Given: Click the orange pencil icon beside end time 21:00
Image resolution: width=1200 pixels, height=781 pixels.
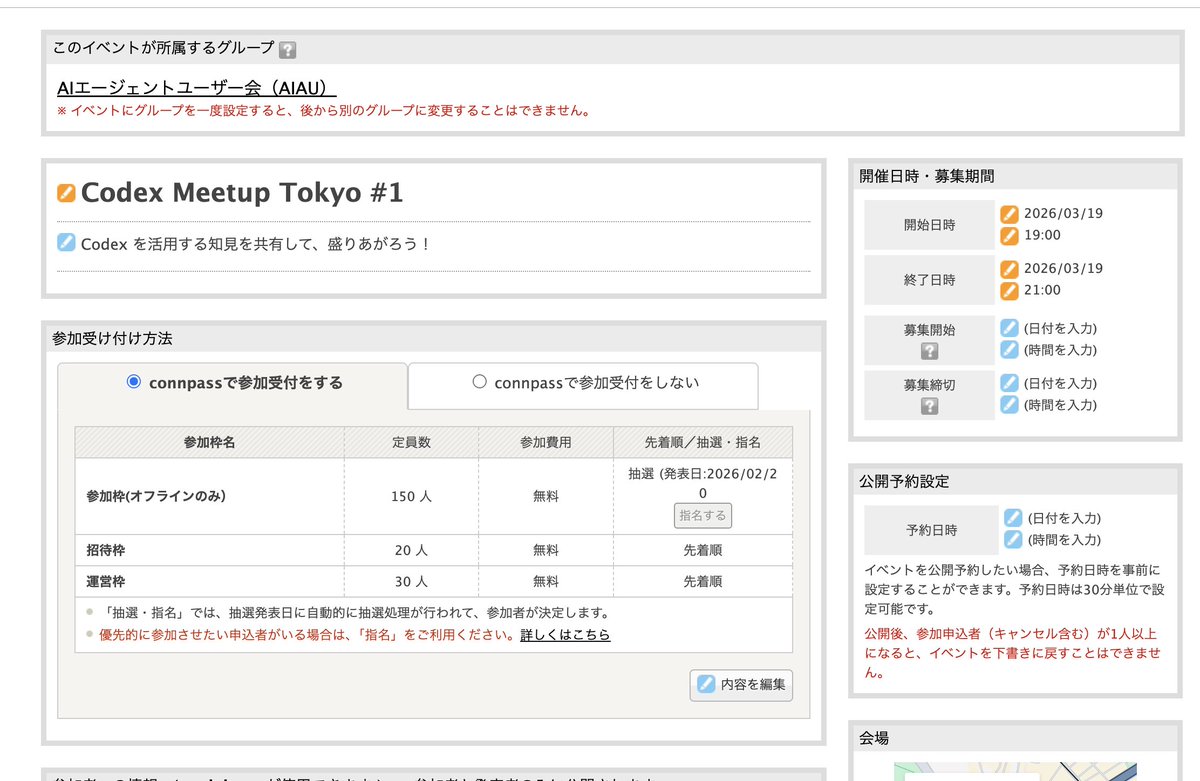Looking at the screenshot, I should 1010,291.
